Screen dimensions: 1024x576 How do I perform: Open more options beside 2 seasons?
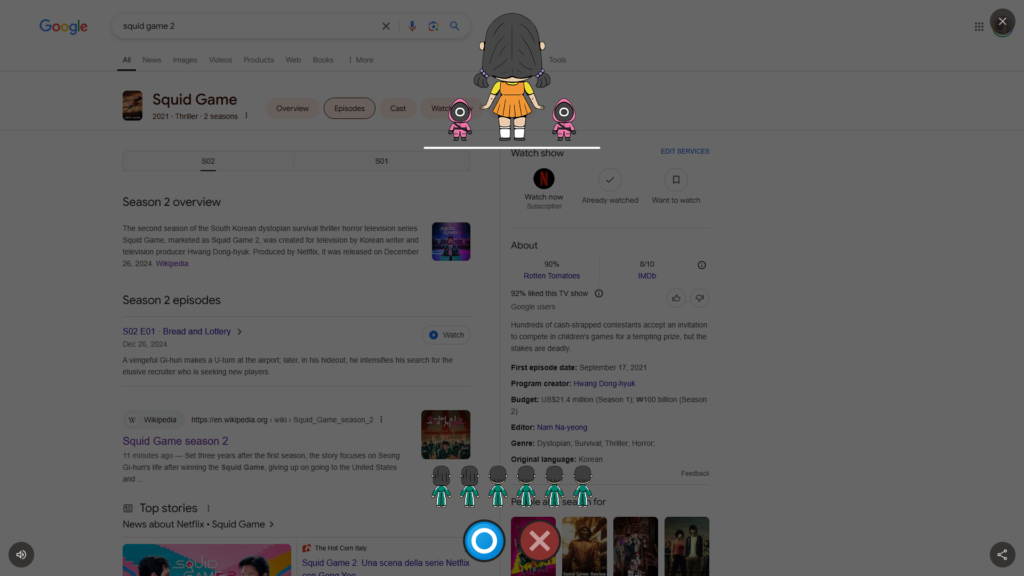[246, 116]
